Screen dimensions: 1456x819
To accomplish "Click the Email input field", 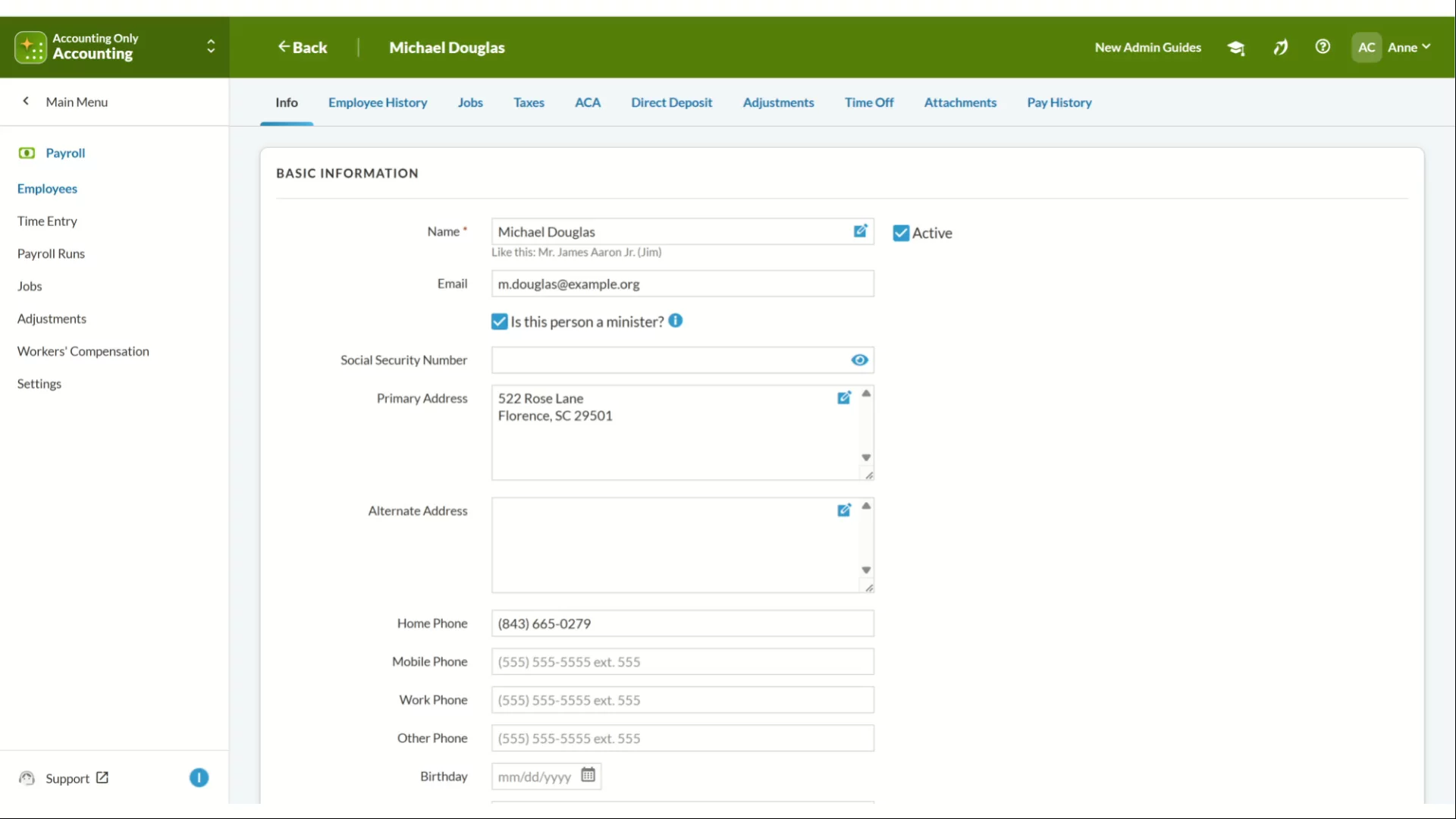I will tap(682, 284).
